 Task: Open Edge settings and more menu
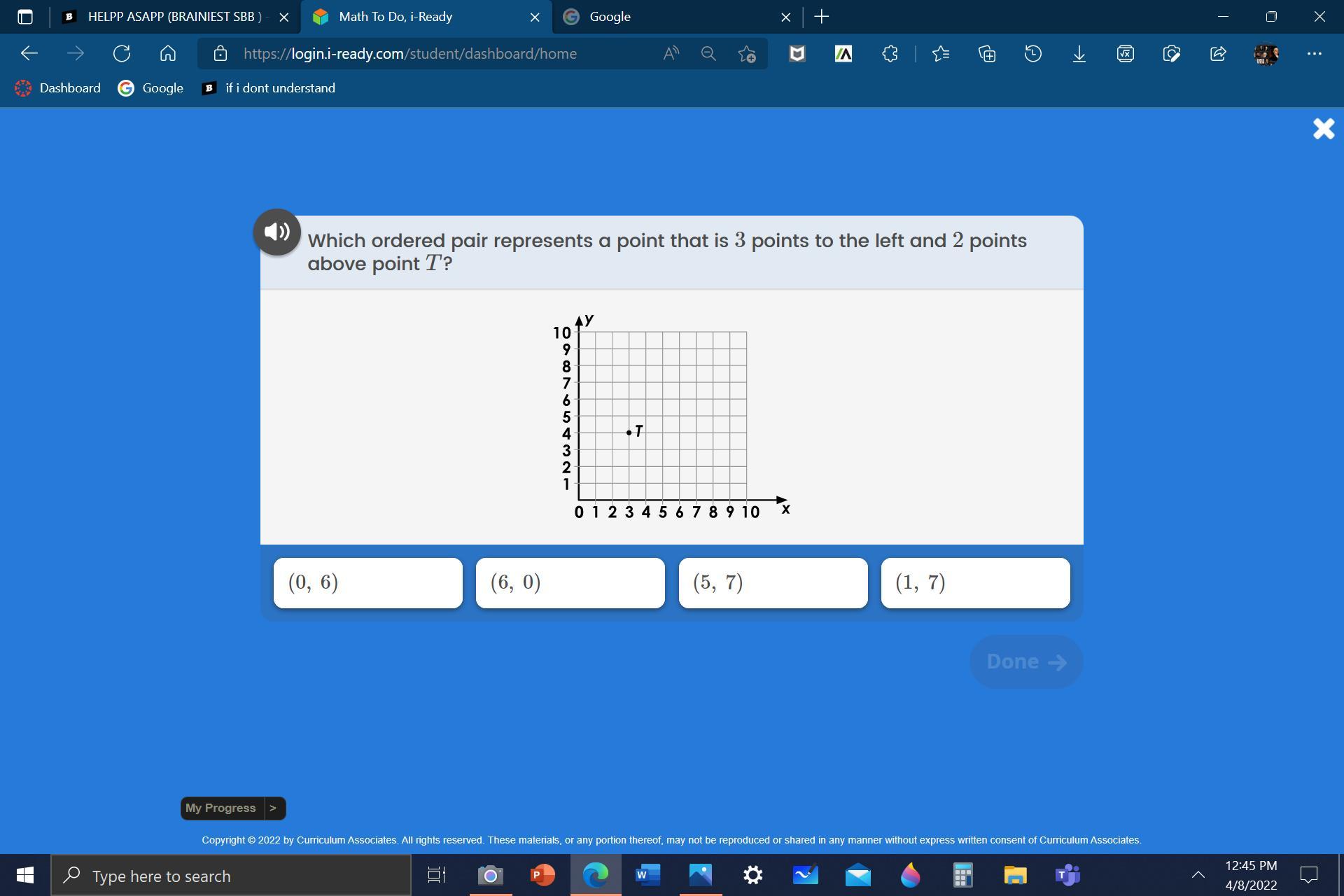(x=1314, y=54)
